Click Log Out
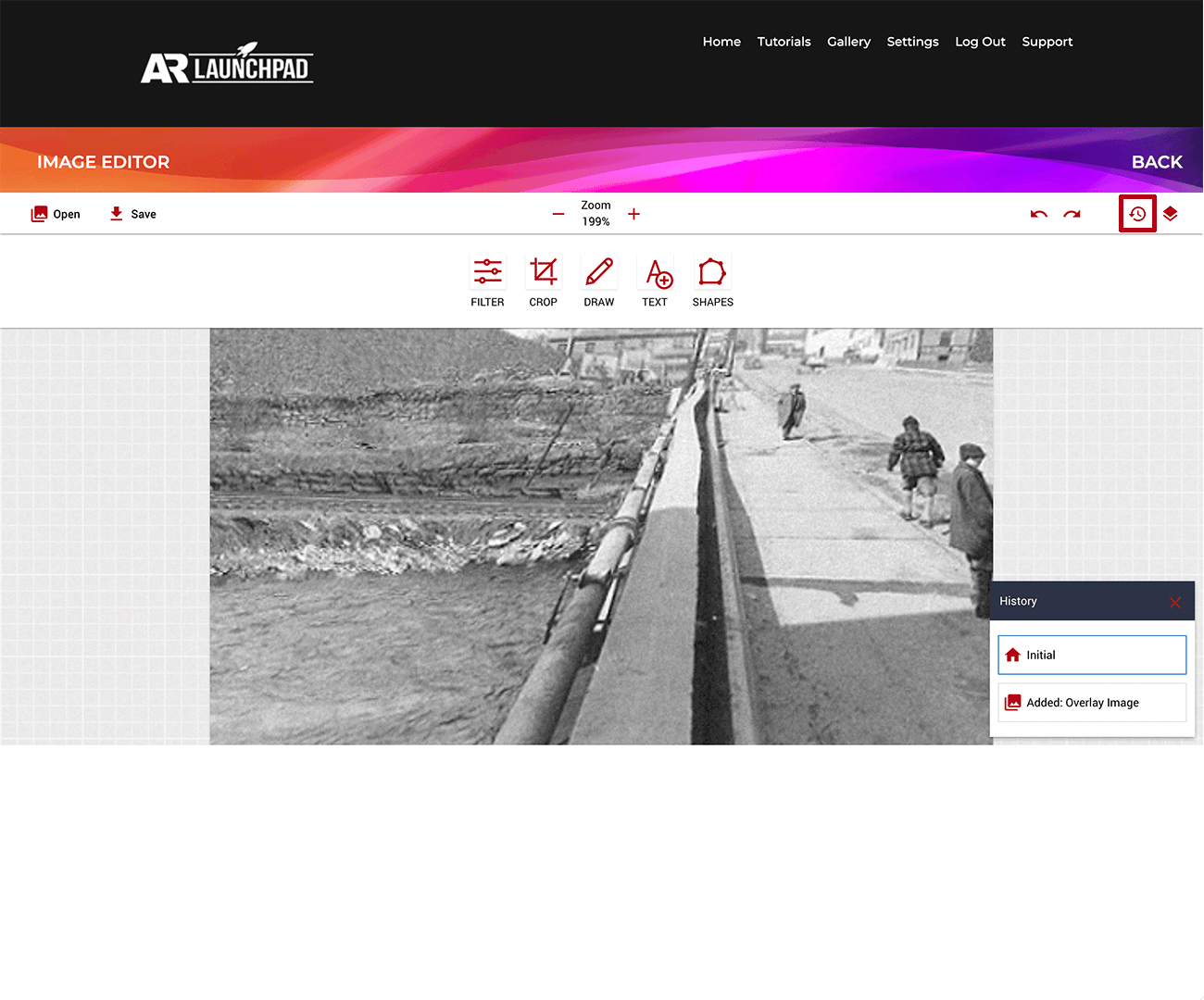This screenshot has height=1000, width=1204. pos(980,42)
